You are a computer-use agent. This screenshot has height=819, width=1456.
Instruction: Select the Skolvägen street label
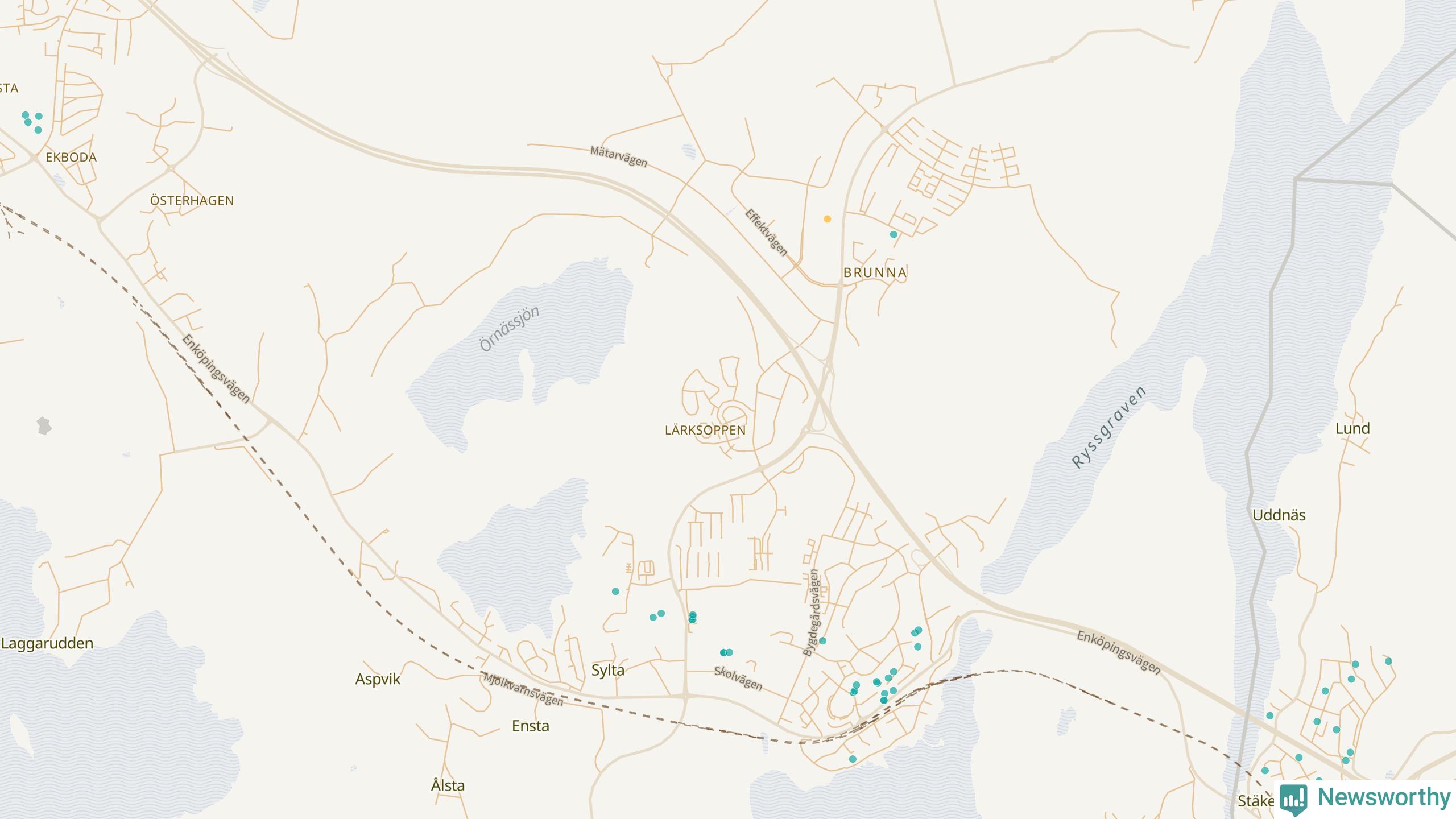[x=738, y=679]
